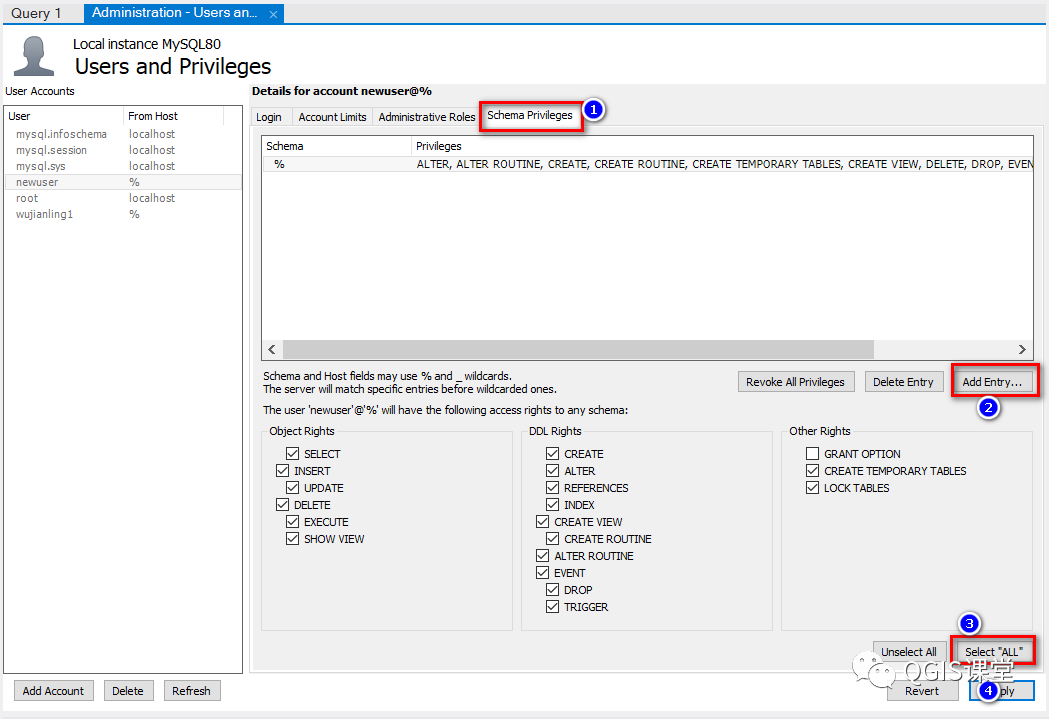Close the Administration - Users tab

pos(273,14)
